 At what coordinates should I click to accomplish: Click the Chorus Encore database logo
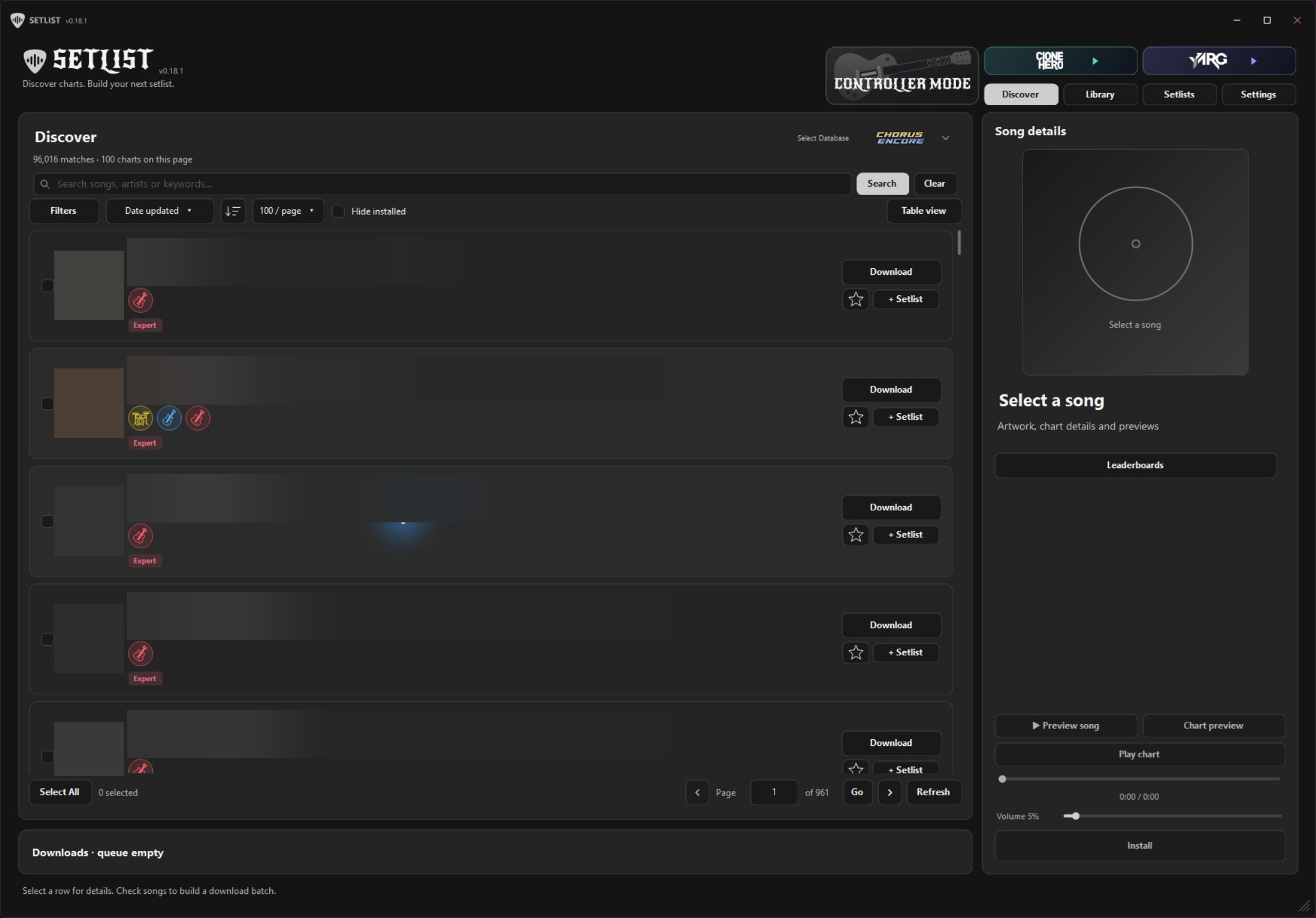pyautogui.click(x=900, y=138)
